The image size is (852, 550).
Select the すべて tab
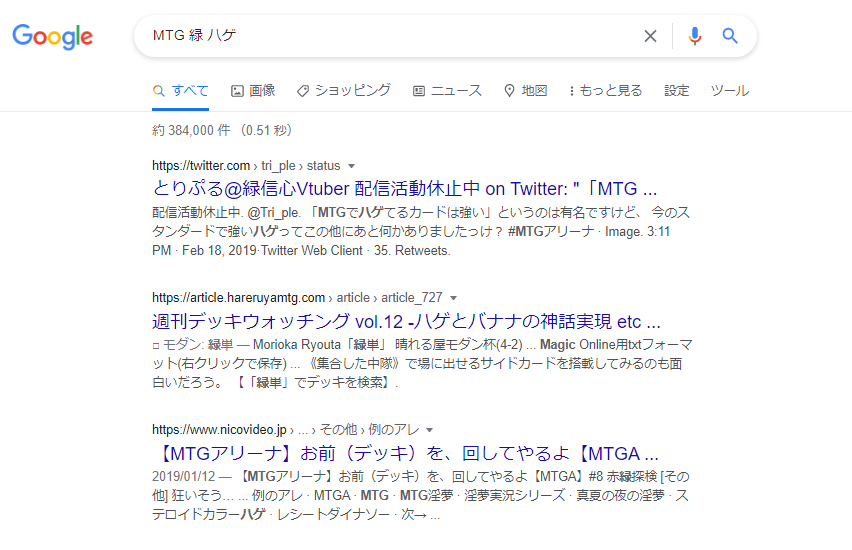click(180, 91)
